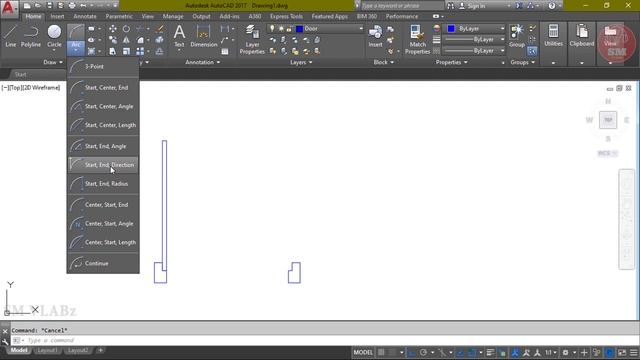The image size is (640, 360).
Task: Expand the Annotation panel
Action: pyautogui.click(x=202, y=62)
